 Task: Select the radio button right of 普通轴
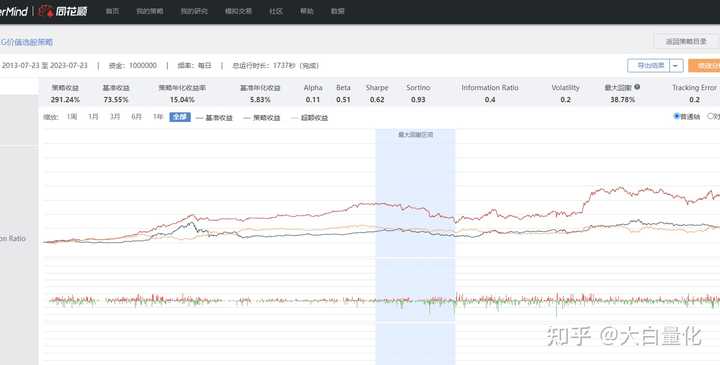(x=710, y=116)
